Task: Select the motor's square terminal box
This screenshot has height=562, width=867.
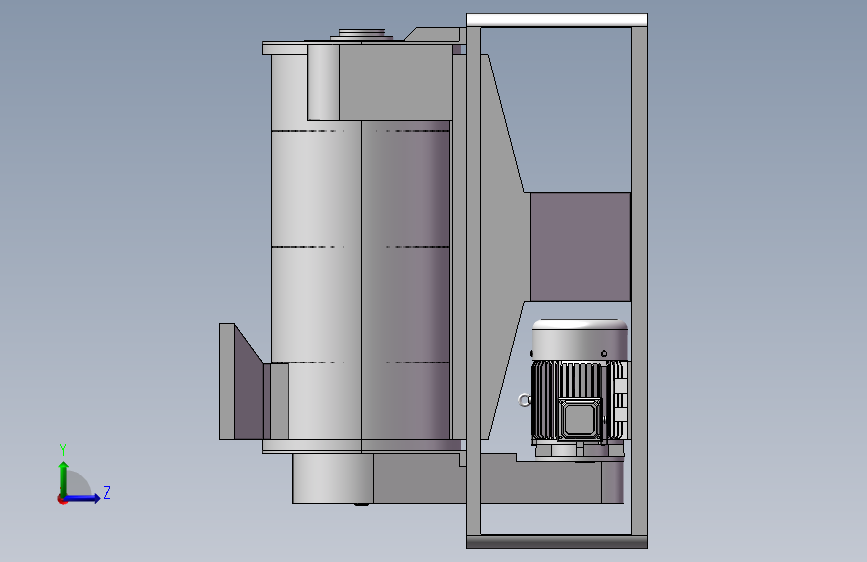Action: [579, 418]
